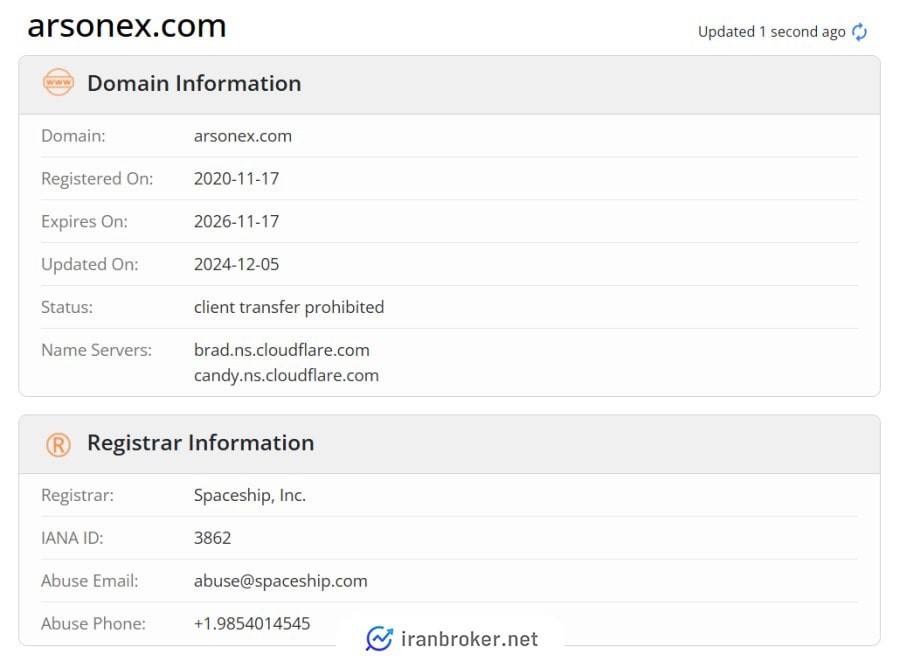Click the Spaceship, Inc. registrar name

[x=250, y=495]
